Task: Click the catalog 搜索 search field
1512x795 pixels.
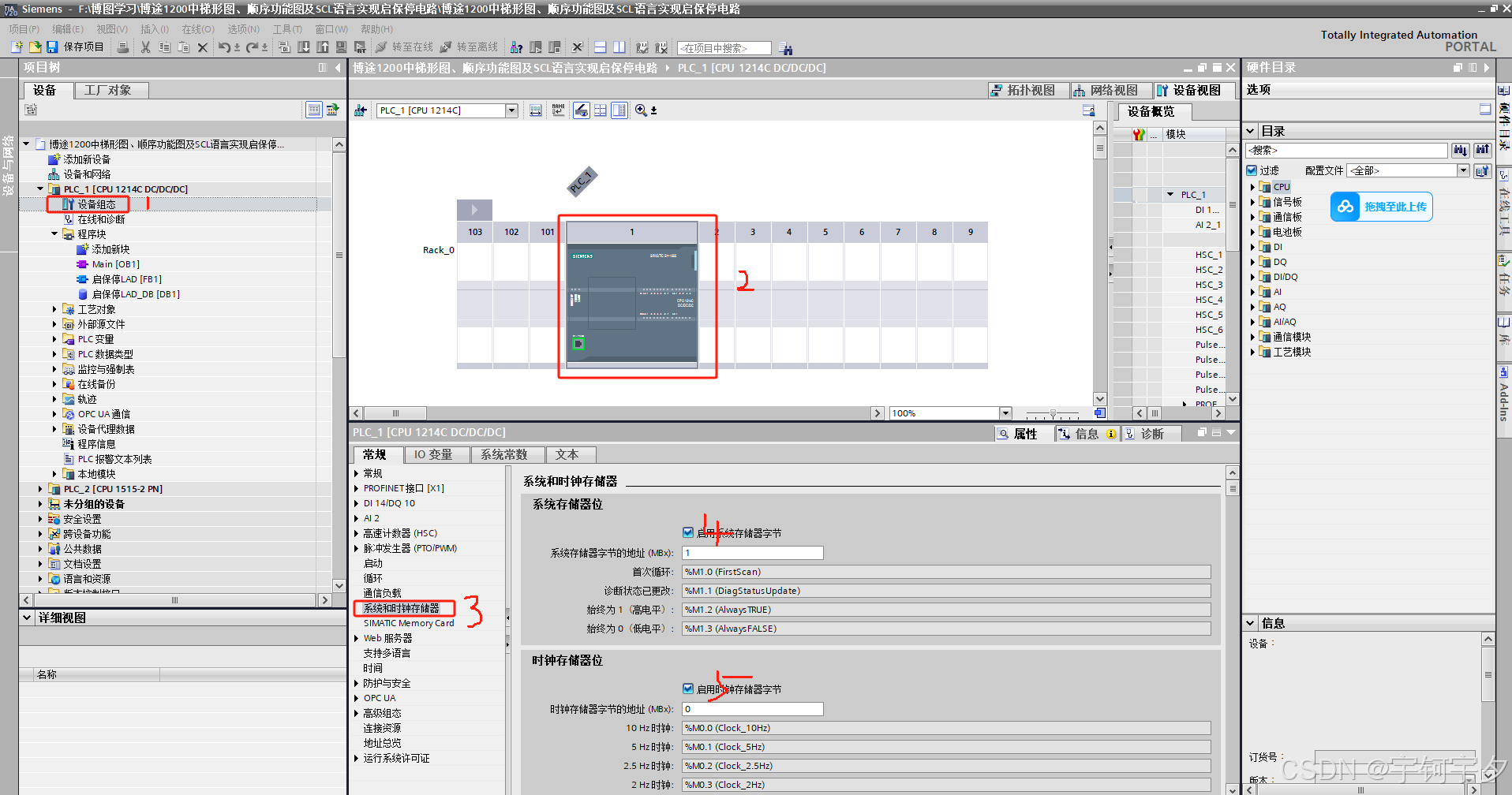Action: [x=1346, y=150]
